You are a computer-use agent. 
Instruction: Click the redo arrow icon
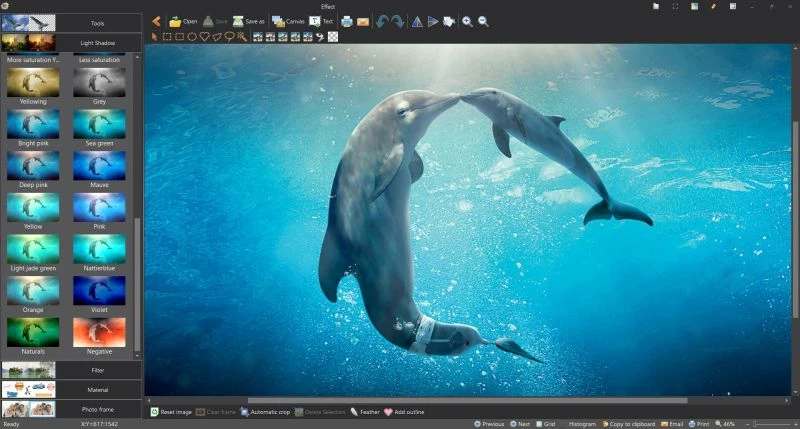point(397,21)
